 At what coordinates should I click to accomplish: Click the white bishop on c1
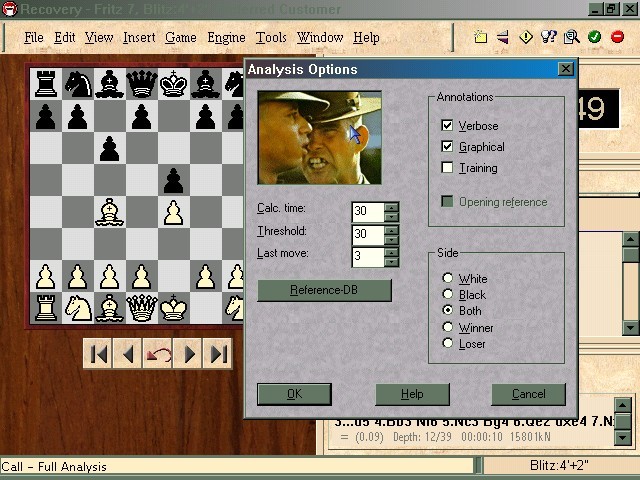coord(109,308)
